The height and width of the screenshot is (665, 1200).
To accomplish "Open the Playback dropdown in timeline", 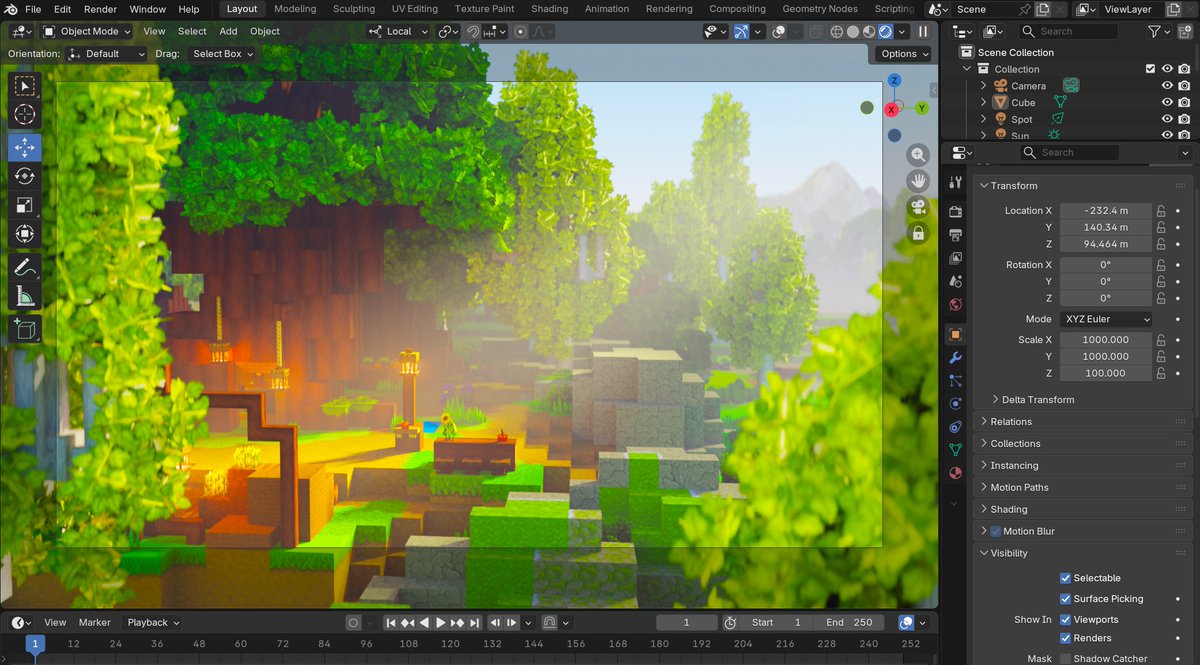I will click(x=153, y=622).
